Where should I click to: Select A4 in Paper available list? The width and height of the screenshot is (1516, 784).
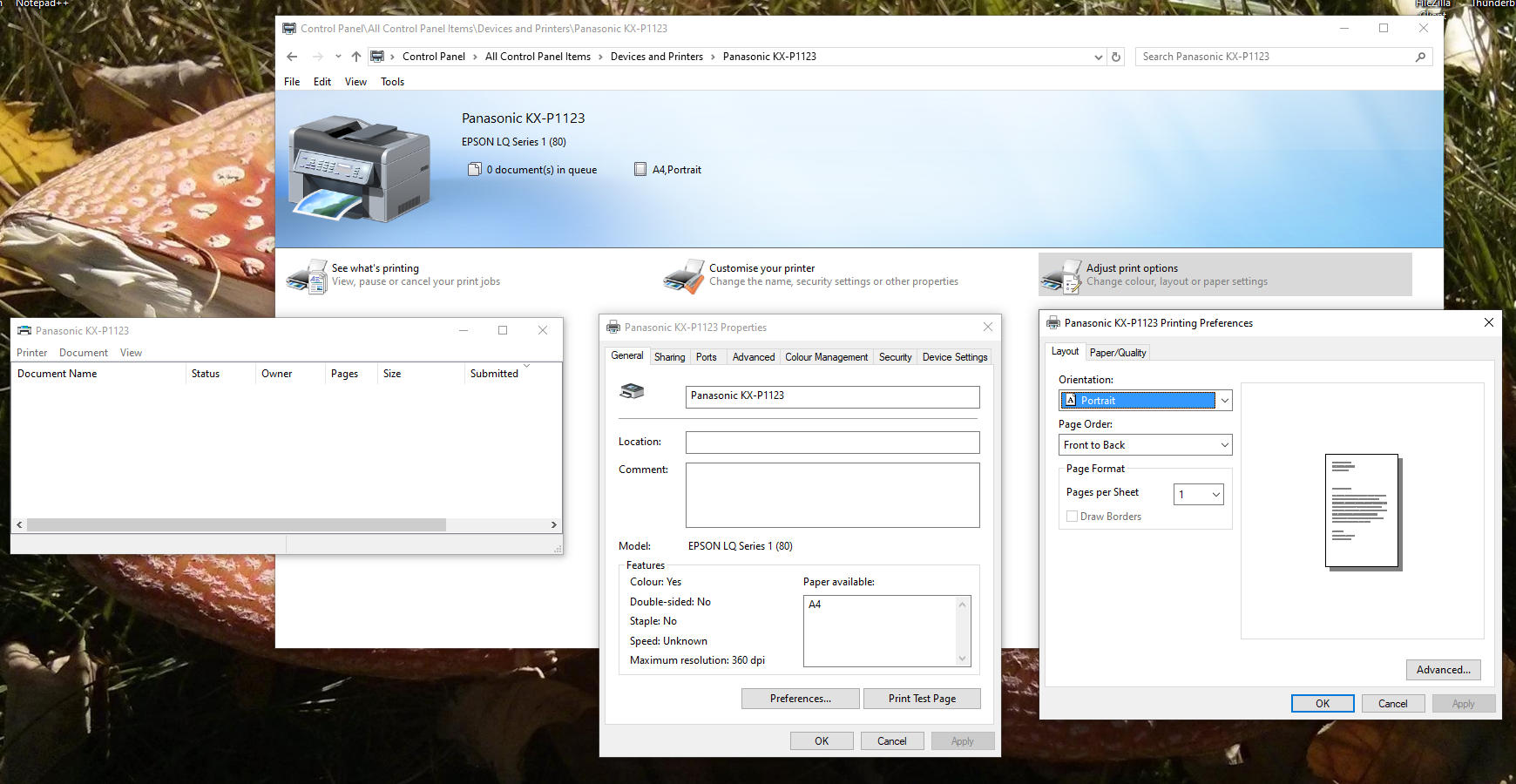[815, 605]
